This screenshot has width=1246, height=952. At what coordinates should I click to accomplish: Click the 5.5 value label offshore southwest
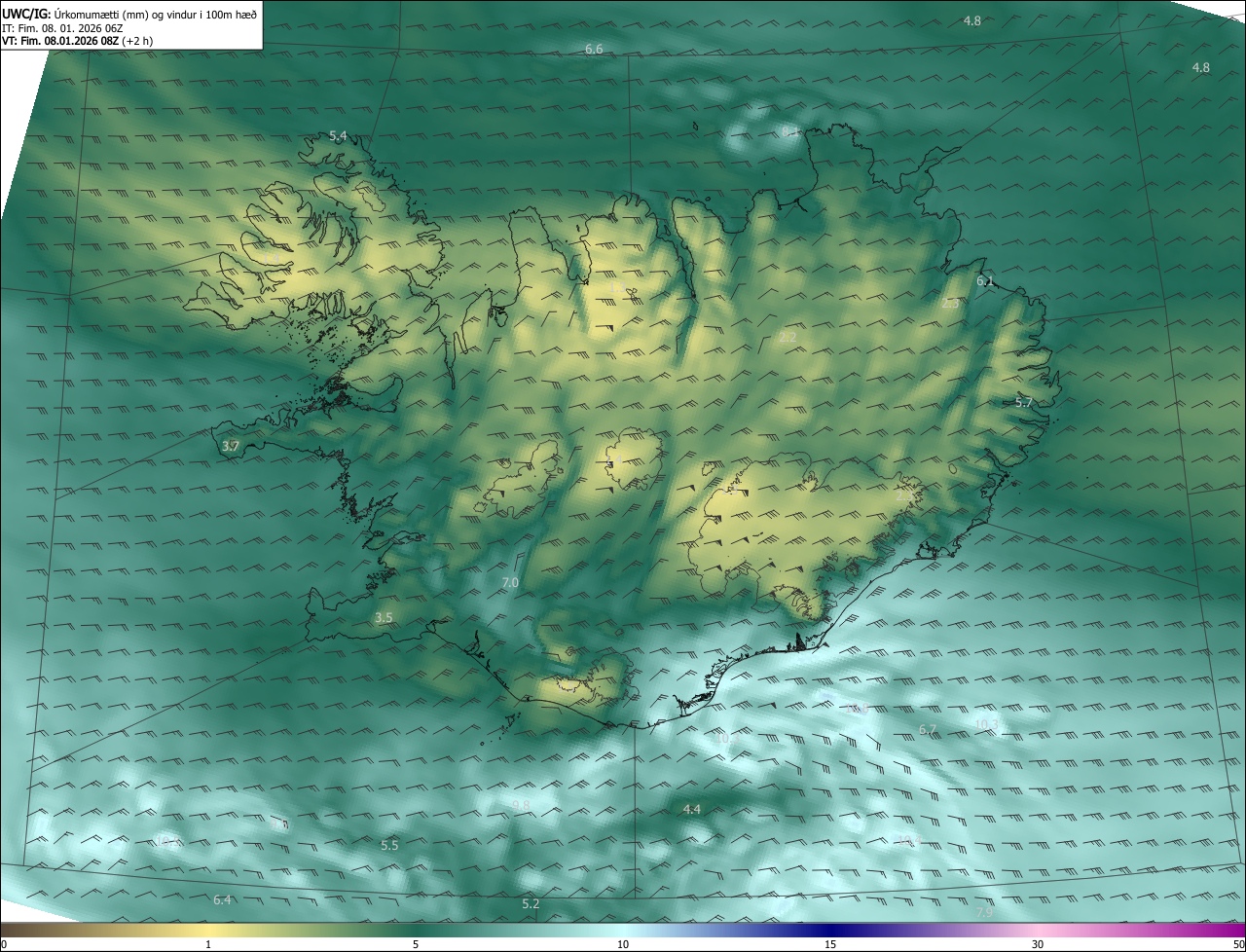[389, 845]
